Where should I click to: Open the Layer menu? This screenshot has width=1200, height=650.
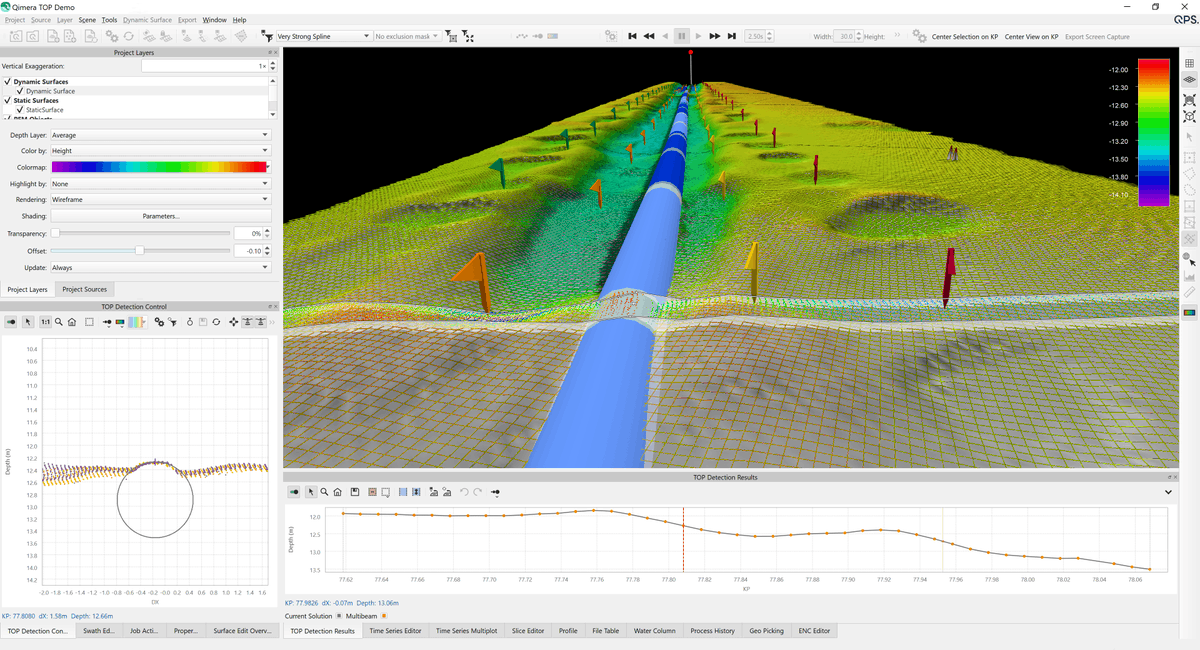(65, 20)
